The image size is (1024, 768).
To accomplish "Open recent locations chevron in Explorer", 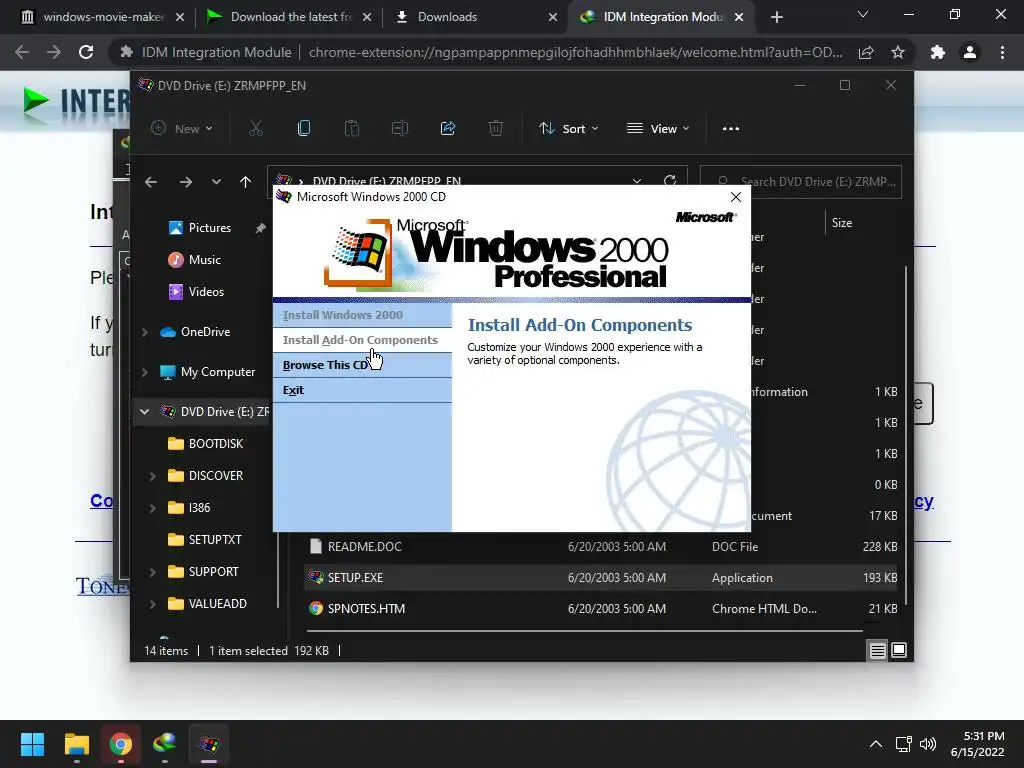I will [216, 182].
